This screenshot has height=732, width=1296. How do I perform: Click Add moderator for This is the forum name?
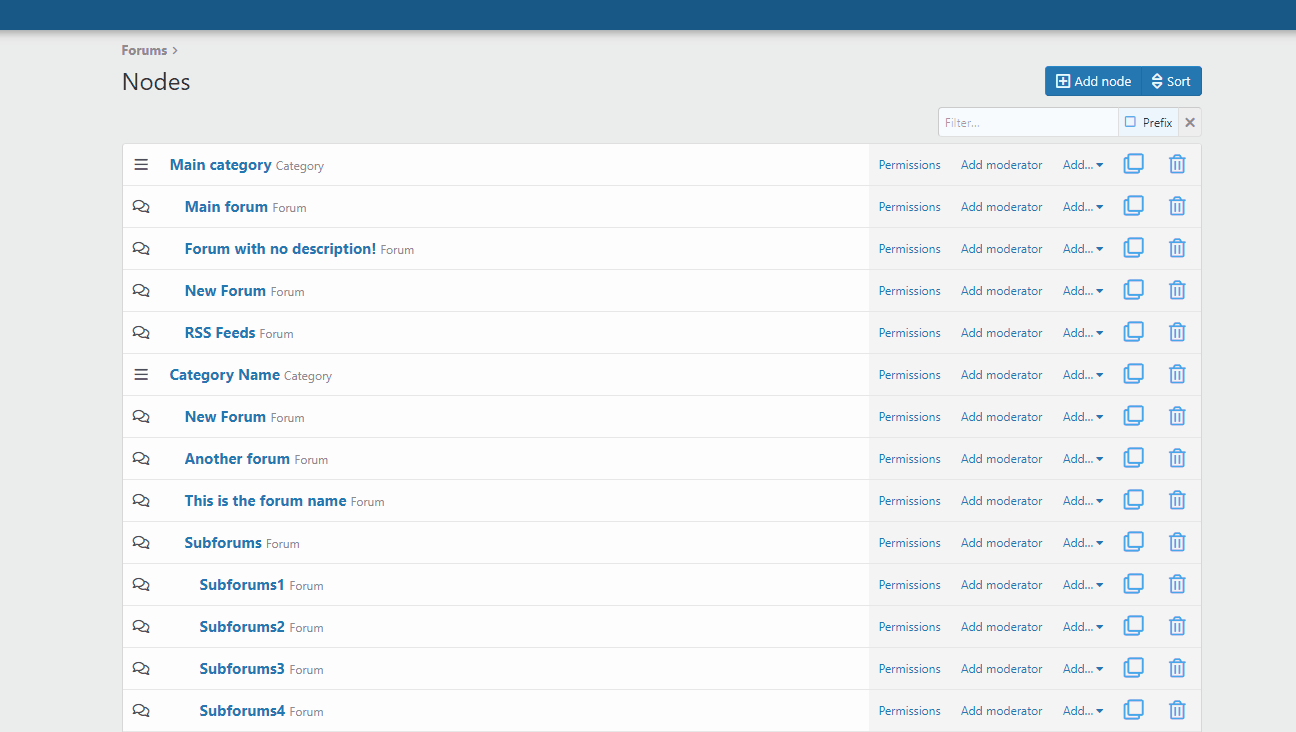1001,501
